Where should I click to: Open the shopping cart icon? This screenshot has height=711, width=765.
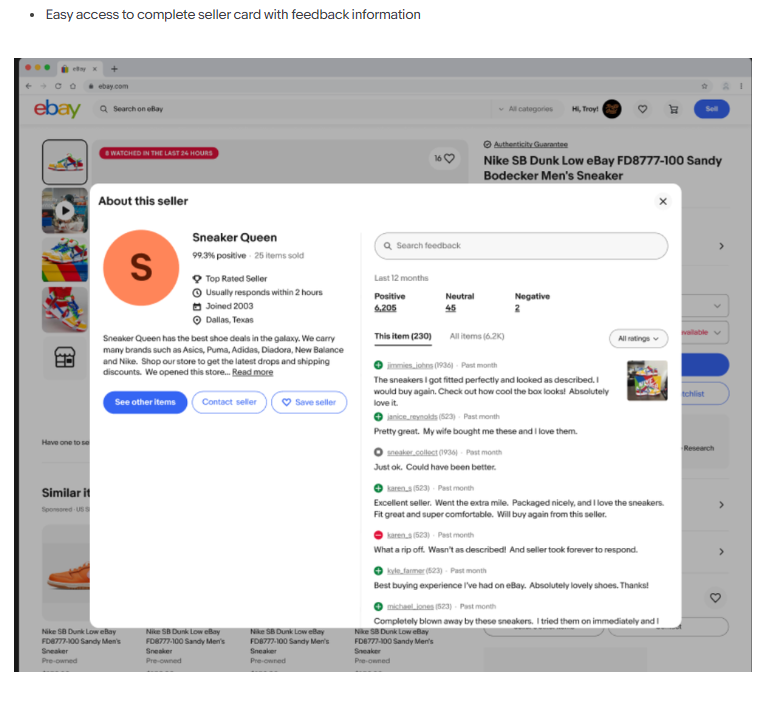[x=673, y=109]
